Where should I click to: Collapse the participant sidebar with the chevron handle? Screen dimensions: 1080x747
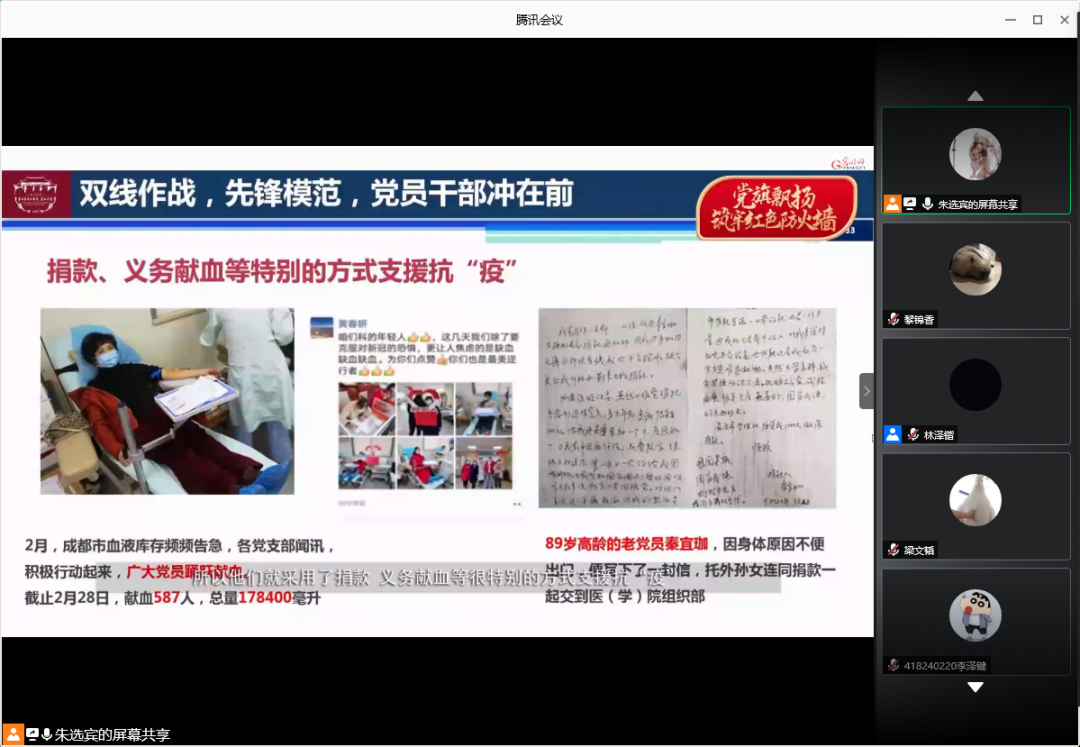pyautogui.click(x=866, y=391)
